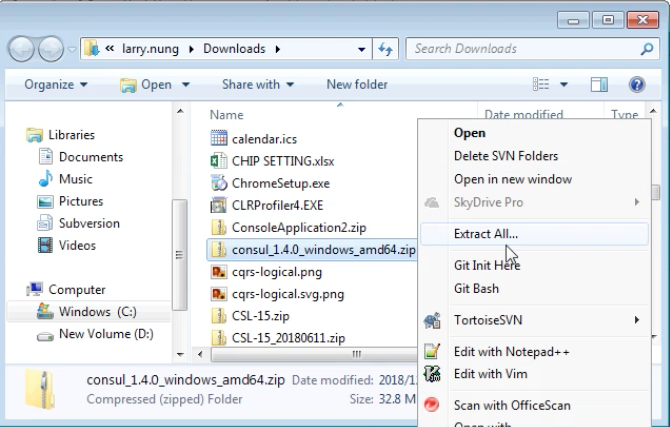
Task: Click the Forward navigation arrow button
Action: [x=51, y=49]
